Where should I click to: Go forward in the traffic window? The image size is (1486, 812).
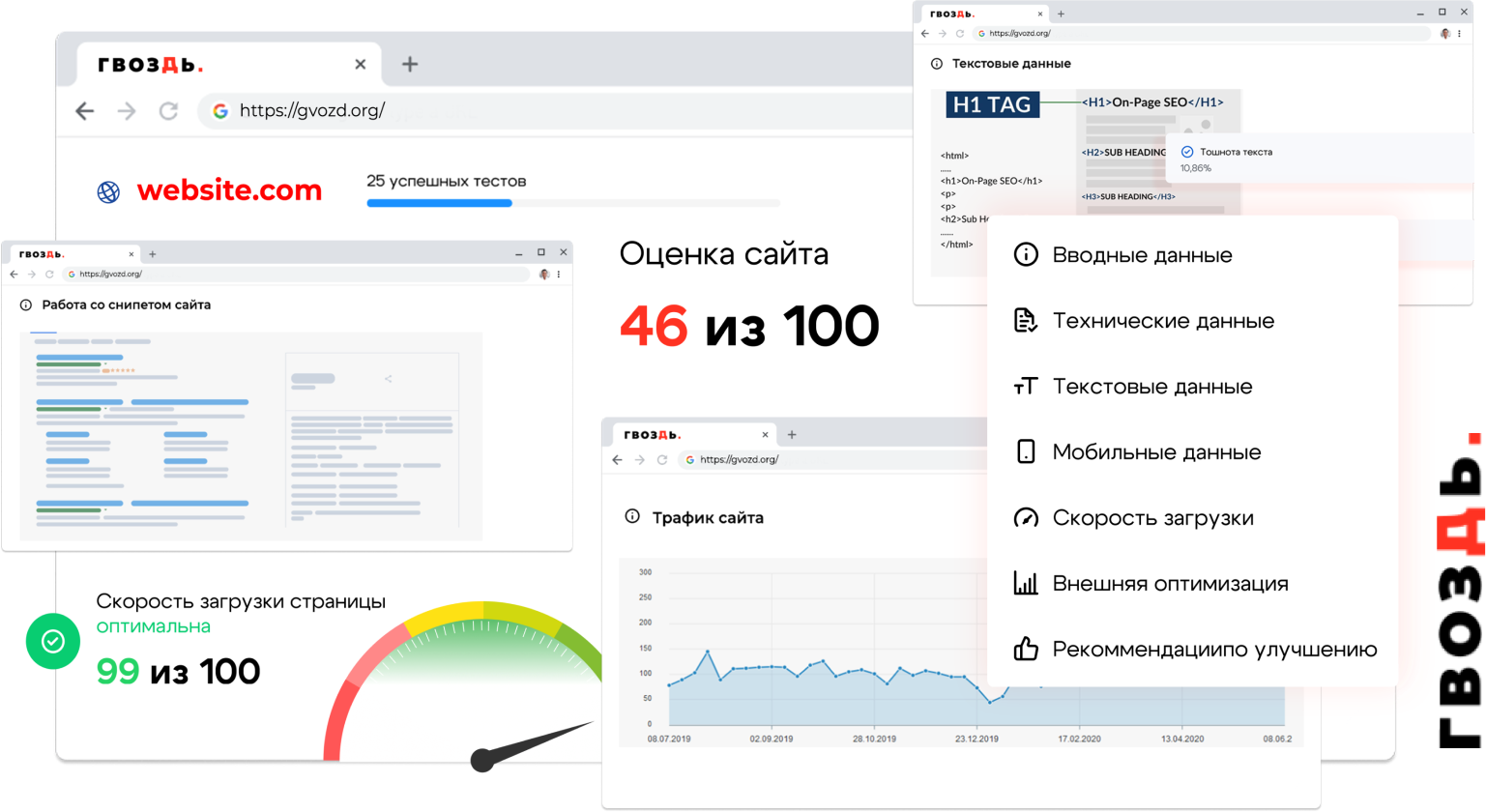tap(639, 460)
